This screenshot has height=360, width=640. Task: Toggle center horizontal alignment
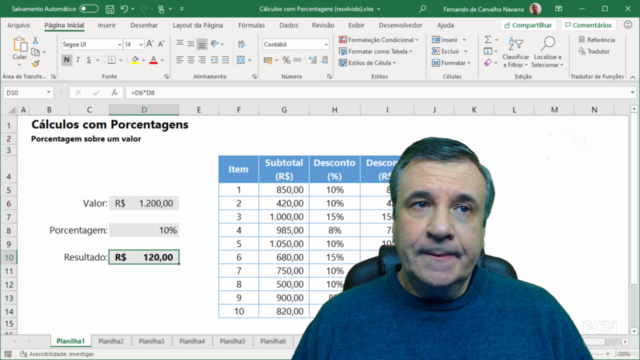point(191,60)
